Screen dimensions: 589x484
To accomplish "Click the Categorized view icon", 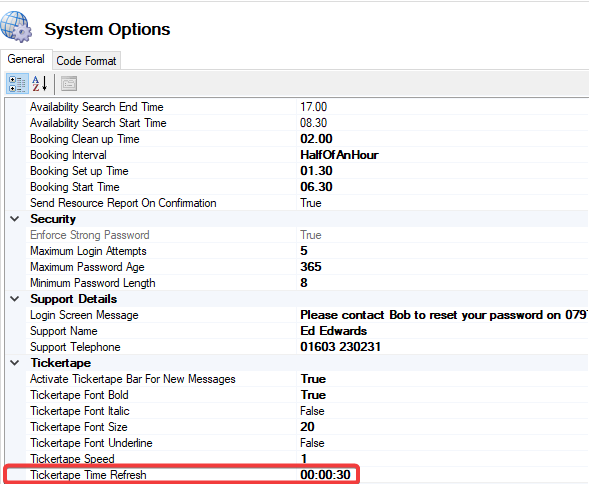I will (x=17, y=84).
